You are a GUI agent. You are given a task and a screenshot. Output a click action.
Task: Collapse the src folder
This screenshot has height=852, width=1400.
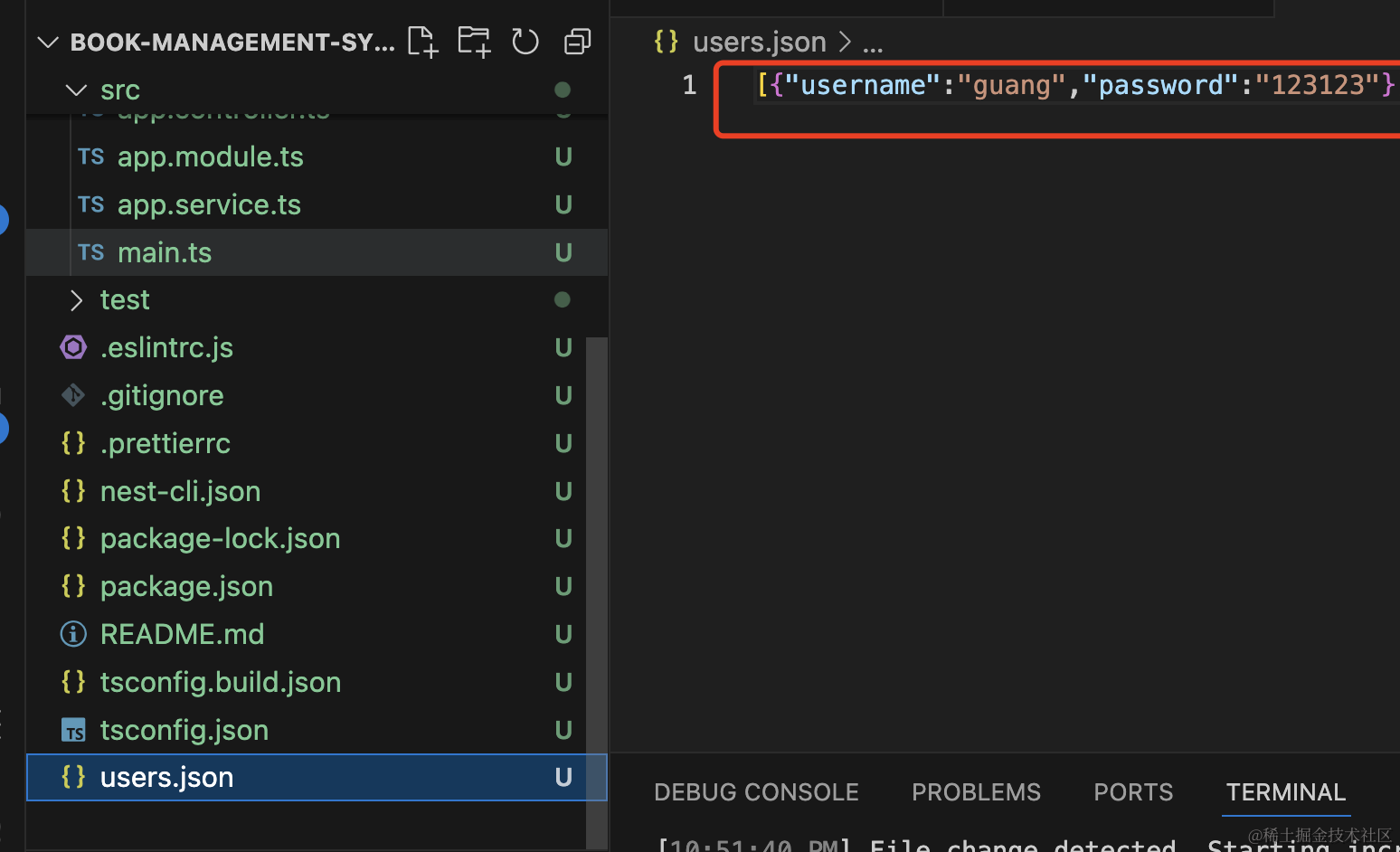[x=77, y=90]
